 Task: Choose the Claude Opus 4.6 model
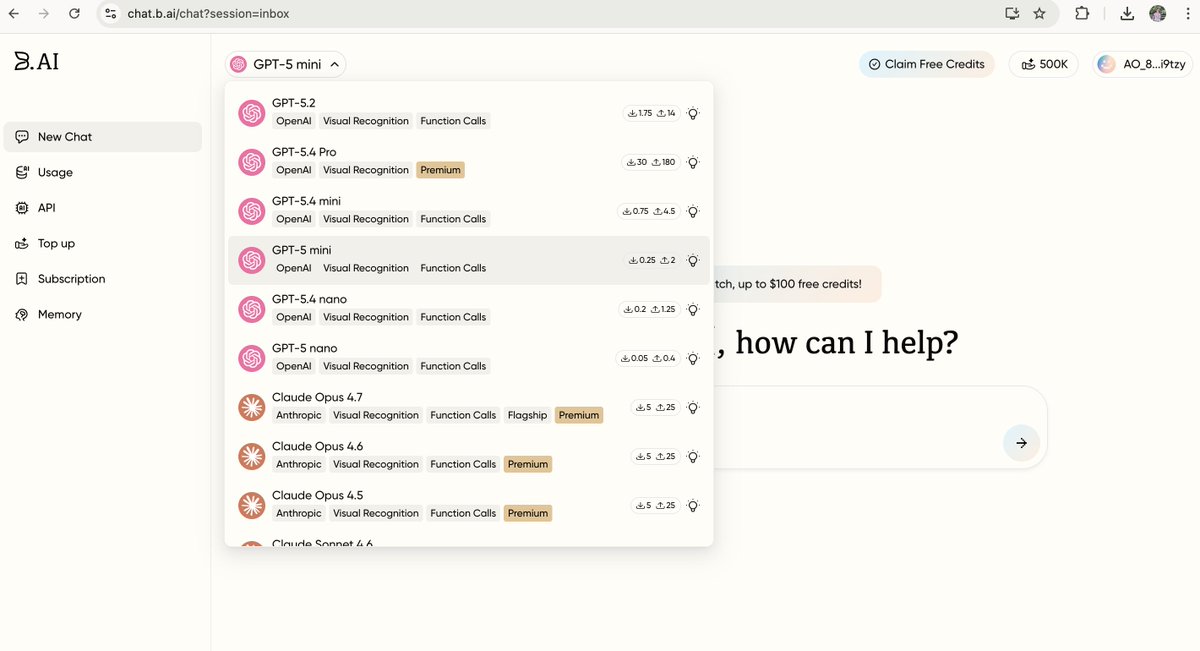(469, 456)
